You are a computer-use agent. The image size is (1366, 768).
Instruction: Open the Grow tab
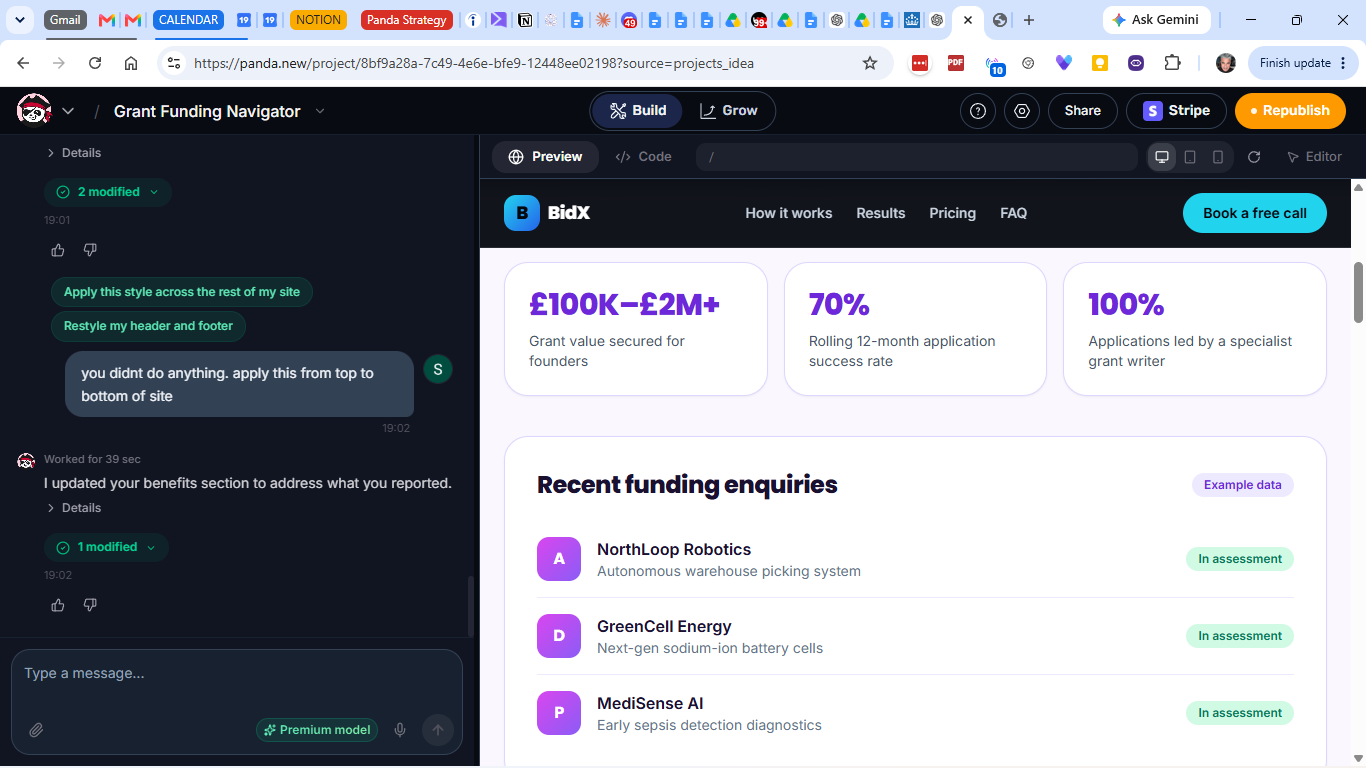point(728,111)
